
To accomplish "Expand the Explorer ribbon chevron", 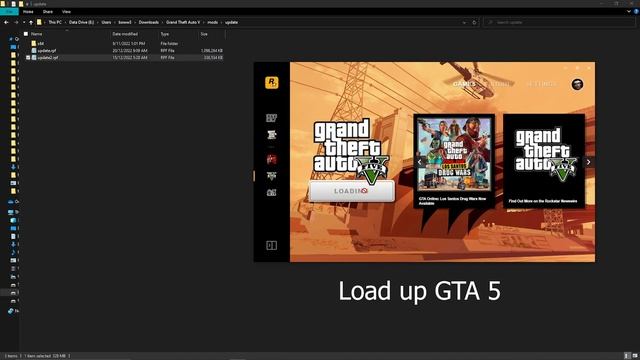I will 629,12.
